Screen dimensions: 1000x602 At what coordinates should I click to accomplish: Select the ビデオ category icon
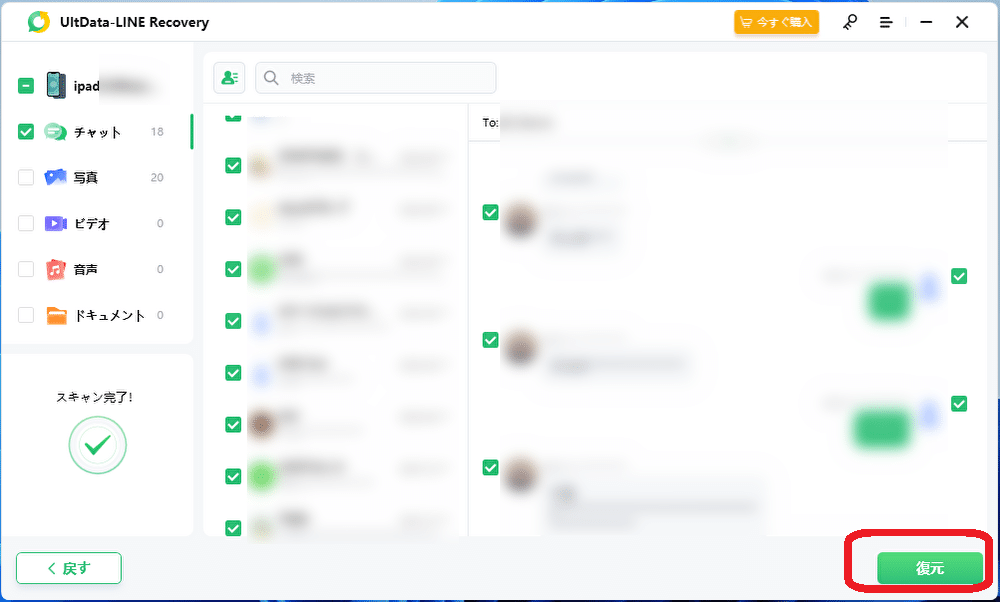(55, 223)
